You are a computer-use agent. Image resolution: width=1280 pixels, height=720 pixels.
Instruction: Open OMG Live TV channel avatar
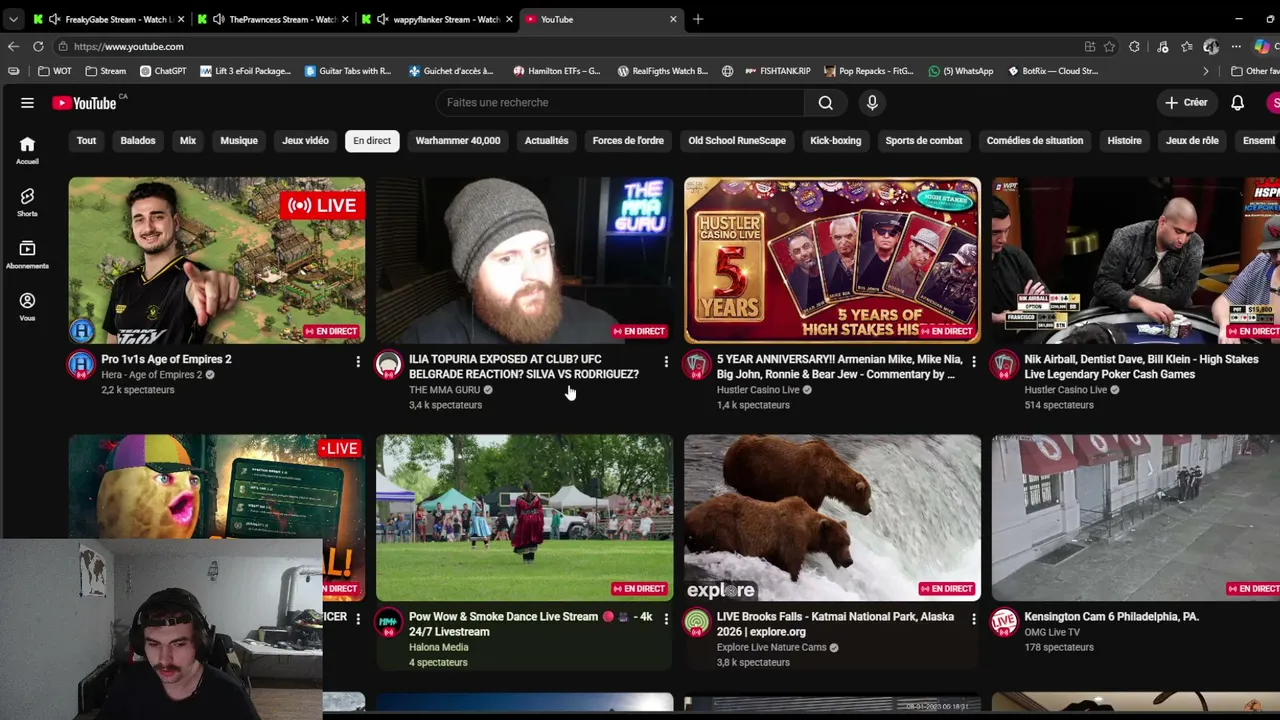coord(1004,622)
